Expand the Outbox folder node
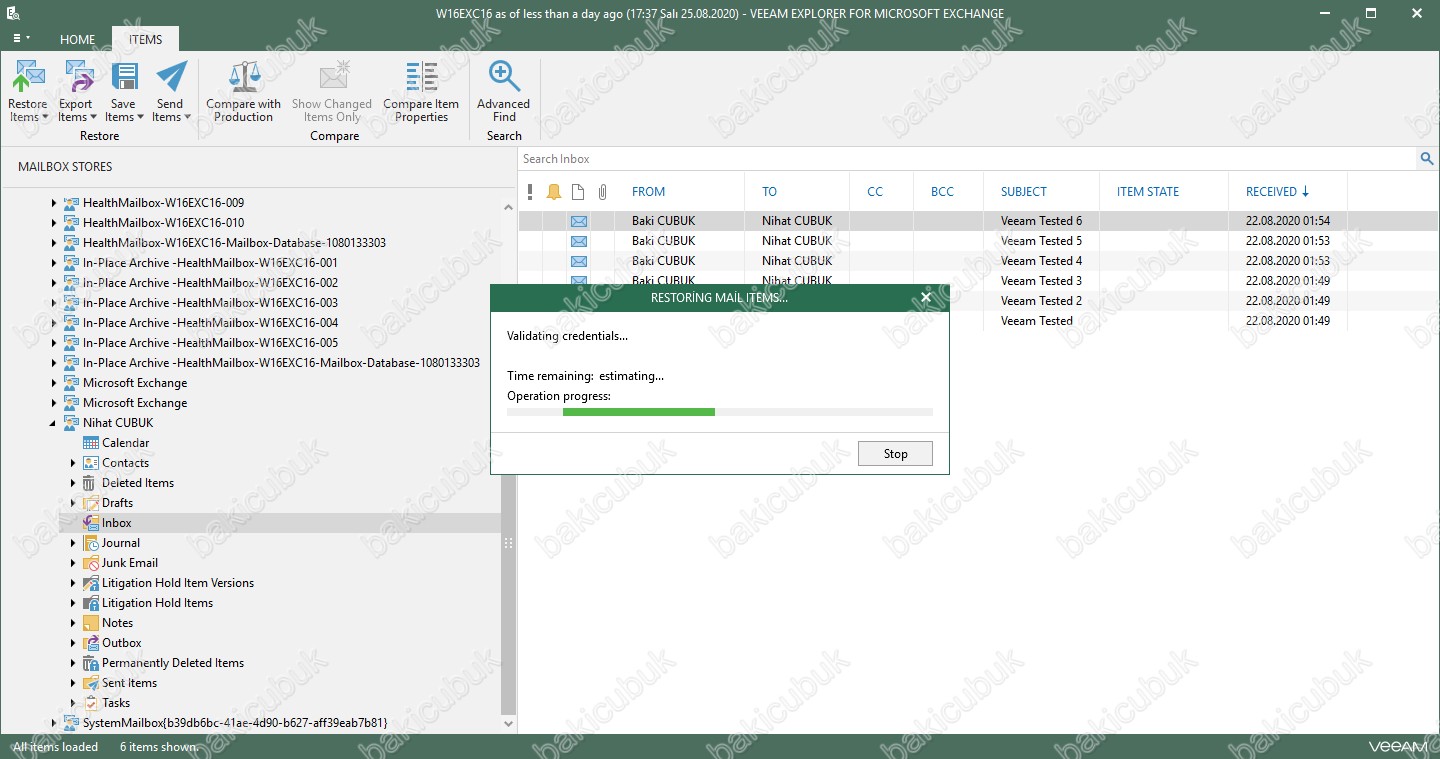Image resolution: width=1440 pixels, height=759 pixels. pyautogui.click(x=73, y=643)
